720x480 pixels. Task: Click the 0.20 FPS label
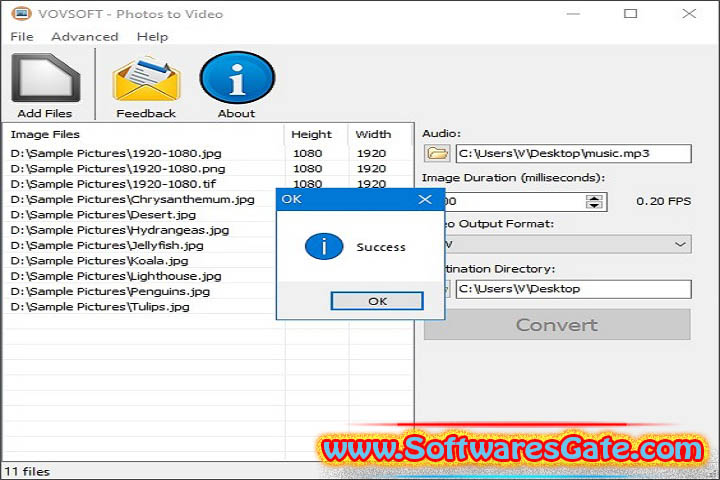pyautogui.click(x=664, y=201)
